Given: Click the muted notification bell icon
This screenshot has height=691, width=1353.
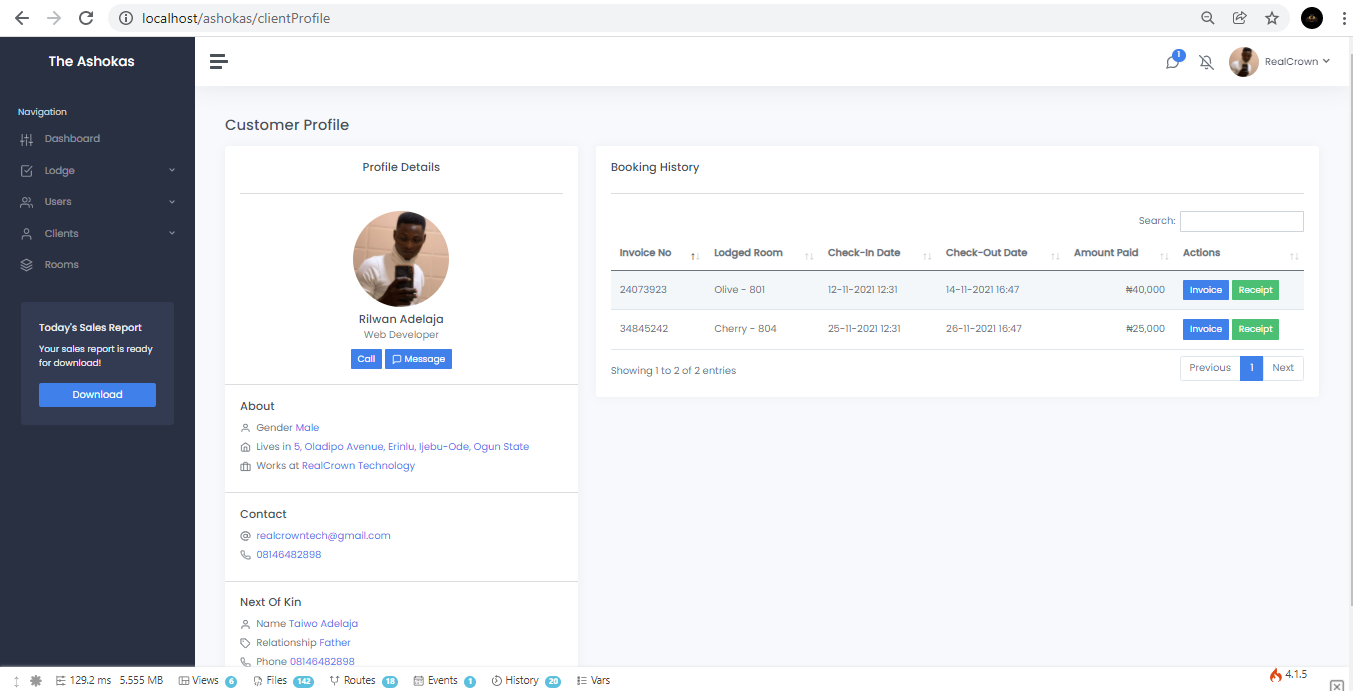Looking at the screenshot, I should coord(1206,62).
